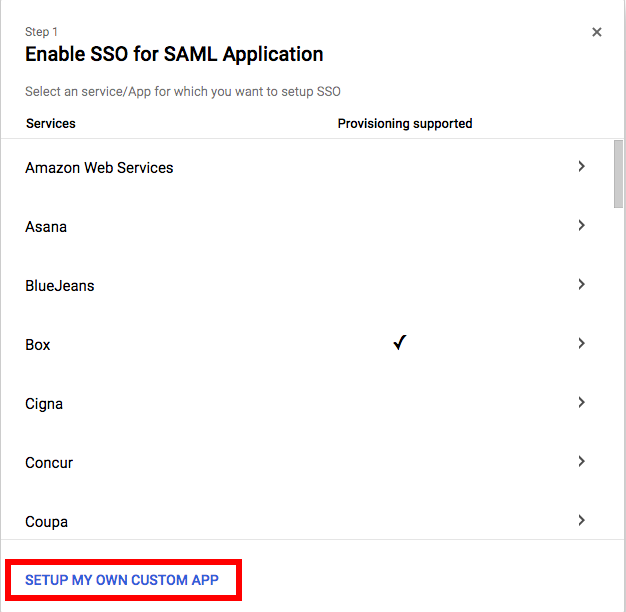Open the Coupa chevron arrow
This screenshot has width=626, height=612.
tap(581, 520)
